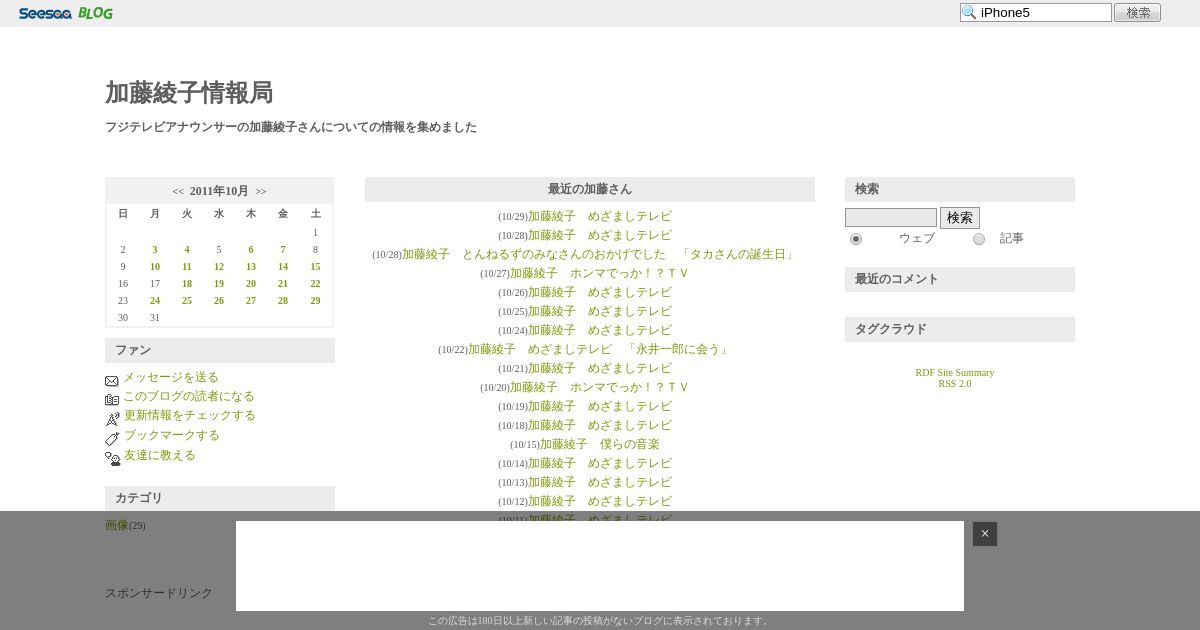
Task: Open calendar date 12
Action: click(219, 267)
